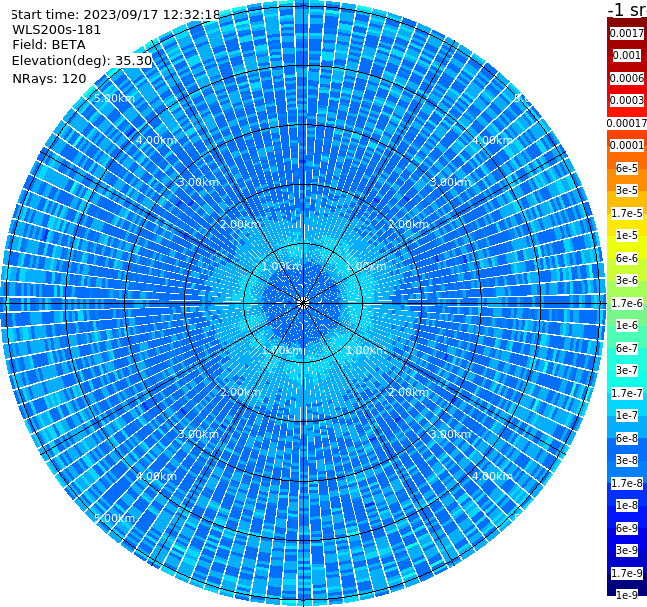The width and height of the screenshot is (647, 607).
Task: Click the 0.0003 colorbar value
Action: [627, 100]
